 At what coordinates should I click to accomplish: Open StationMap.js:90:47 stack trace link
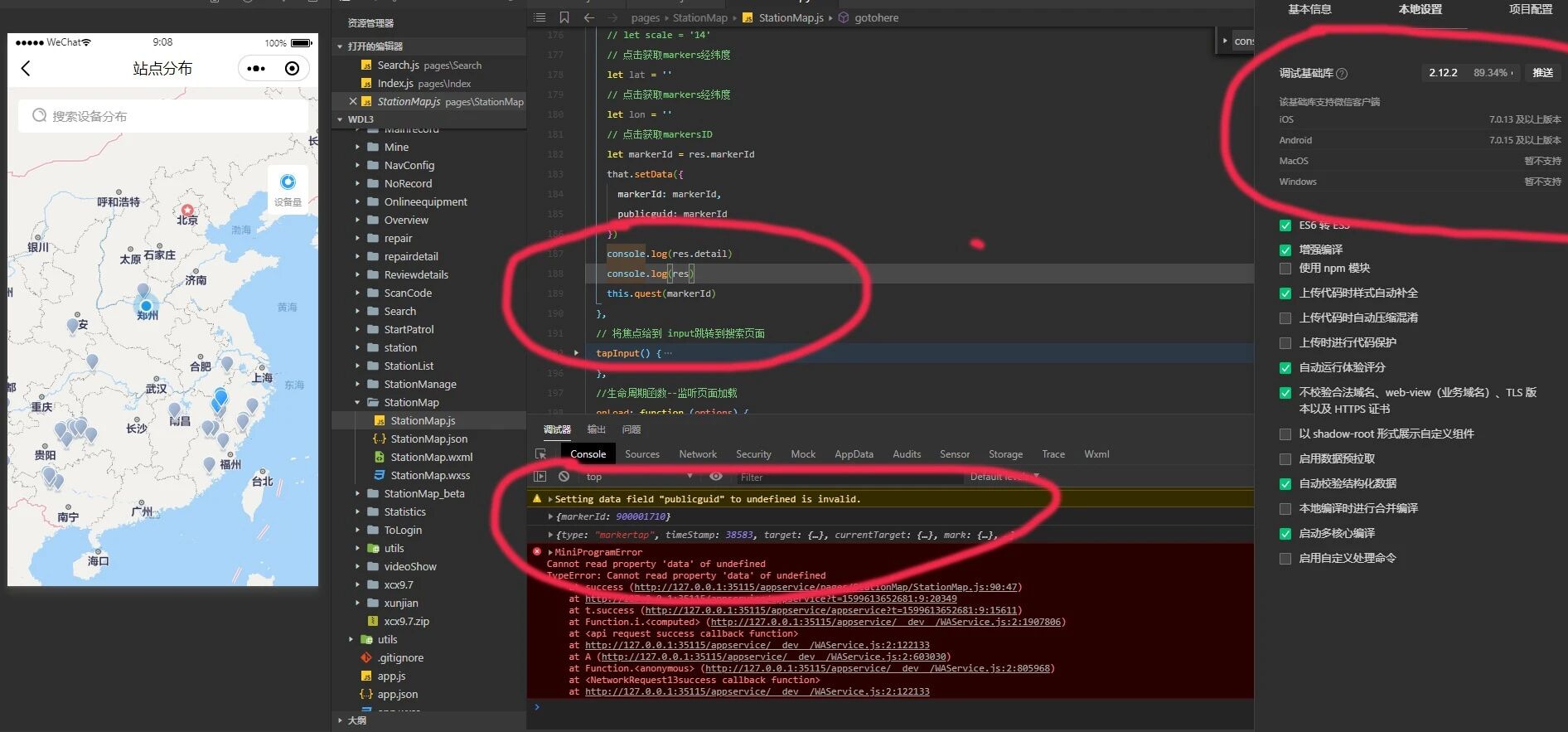pos(825,587)
